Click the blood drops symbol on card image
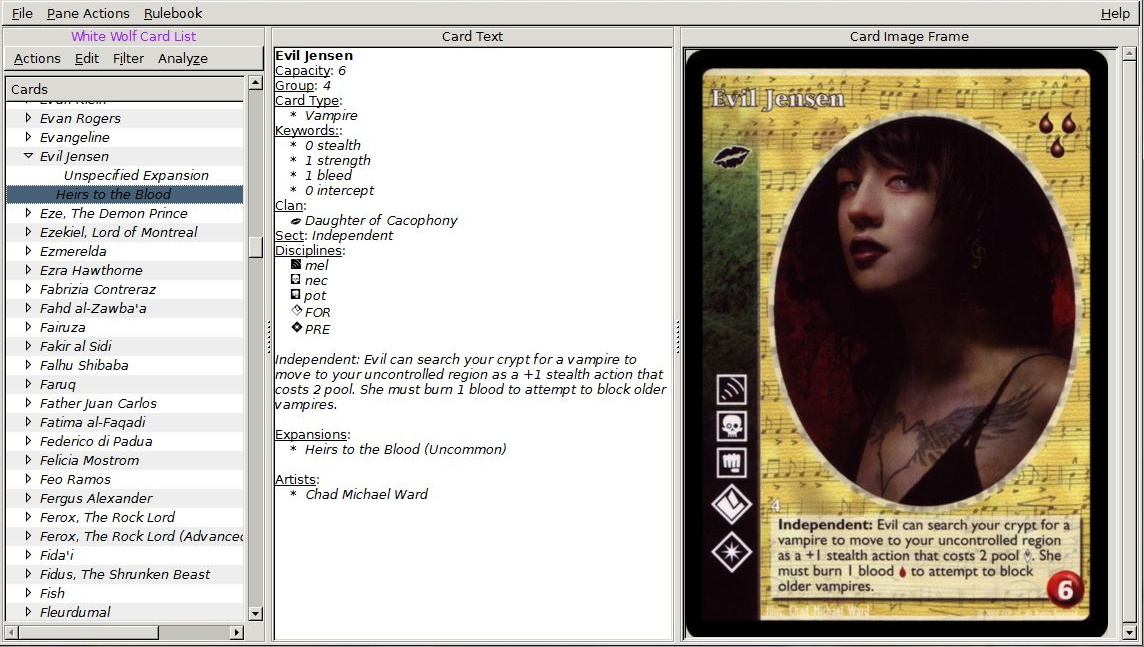 (x=1057, y=134)
